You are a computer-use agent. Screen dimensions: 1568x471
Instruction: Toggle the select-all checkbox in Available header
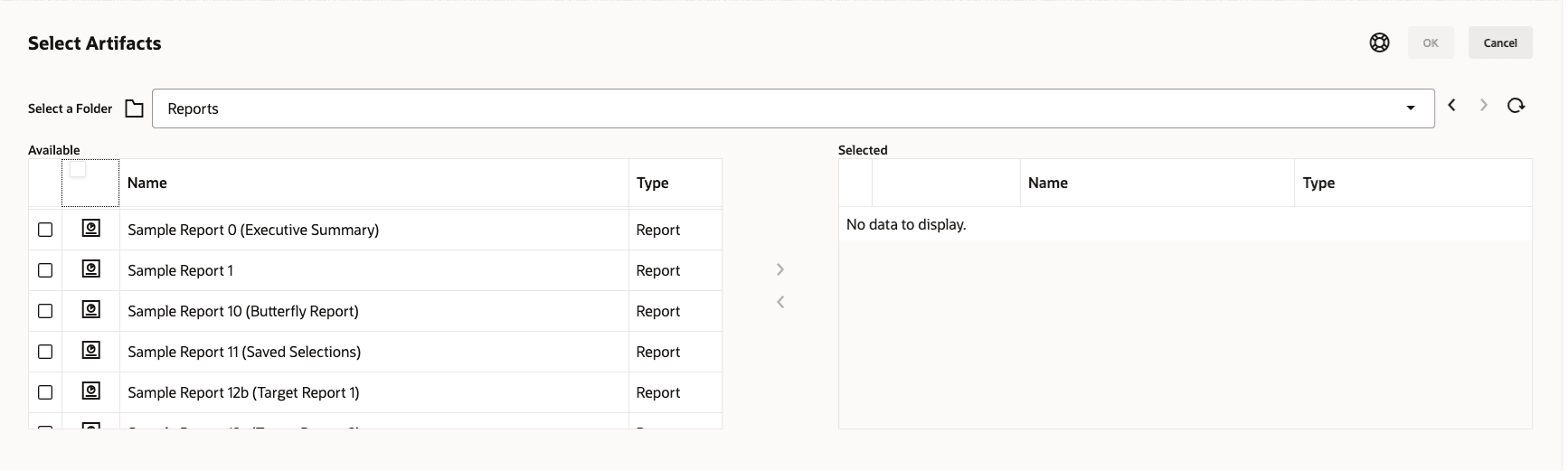(x=78, y=169)
